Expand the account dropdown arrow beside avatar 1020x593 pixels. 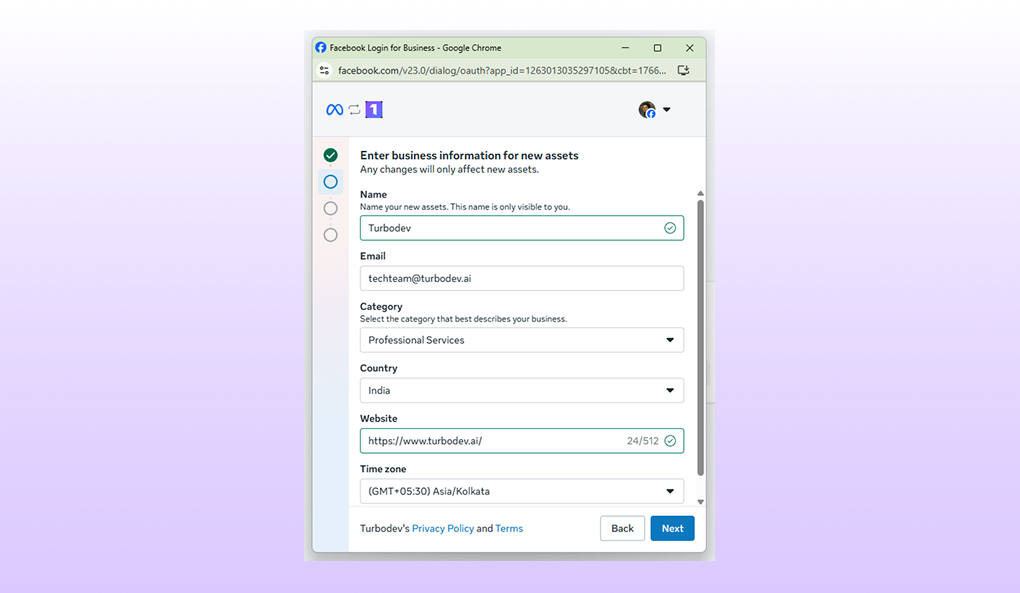pyautogui.click(x=667, y=110)
